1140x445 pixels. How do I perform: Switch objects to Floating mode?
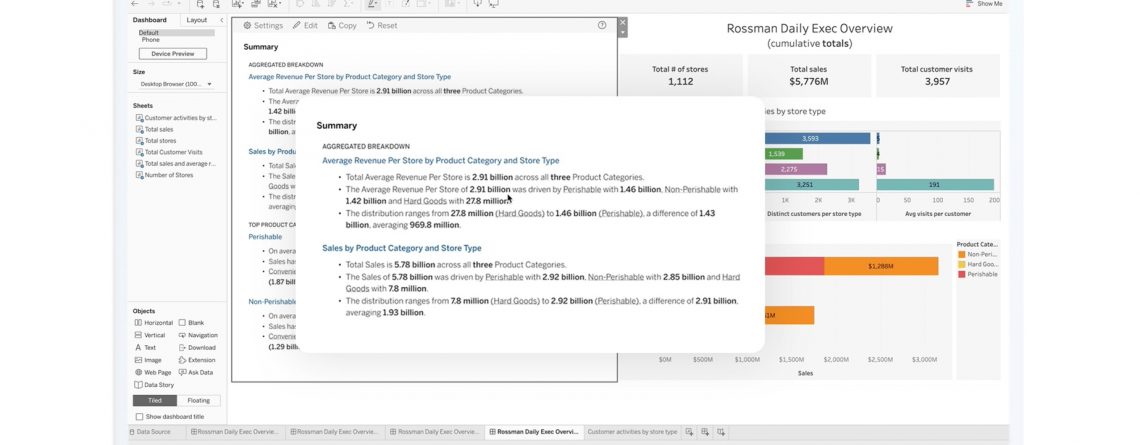point(198,401)
